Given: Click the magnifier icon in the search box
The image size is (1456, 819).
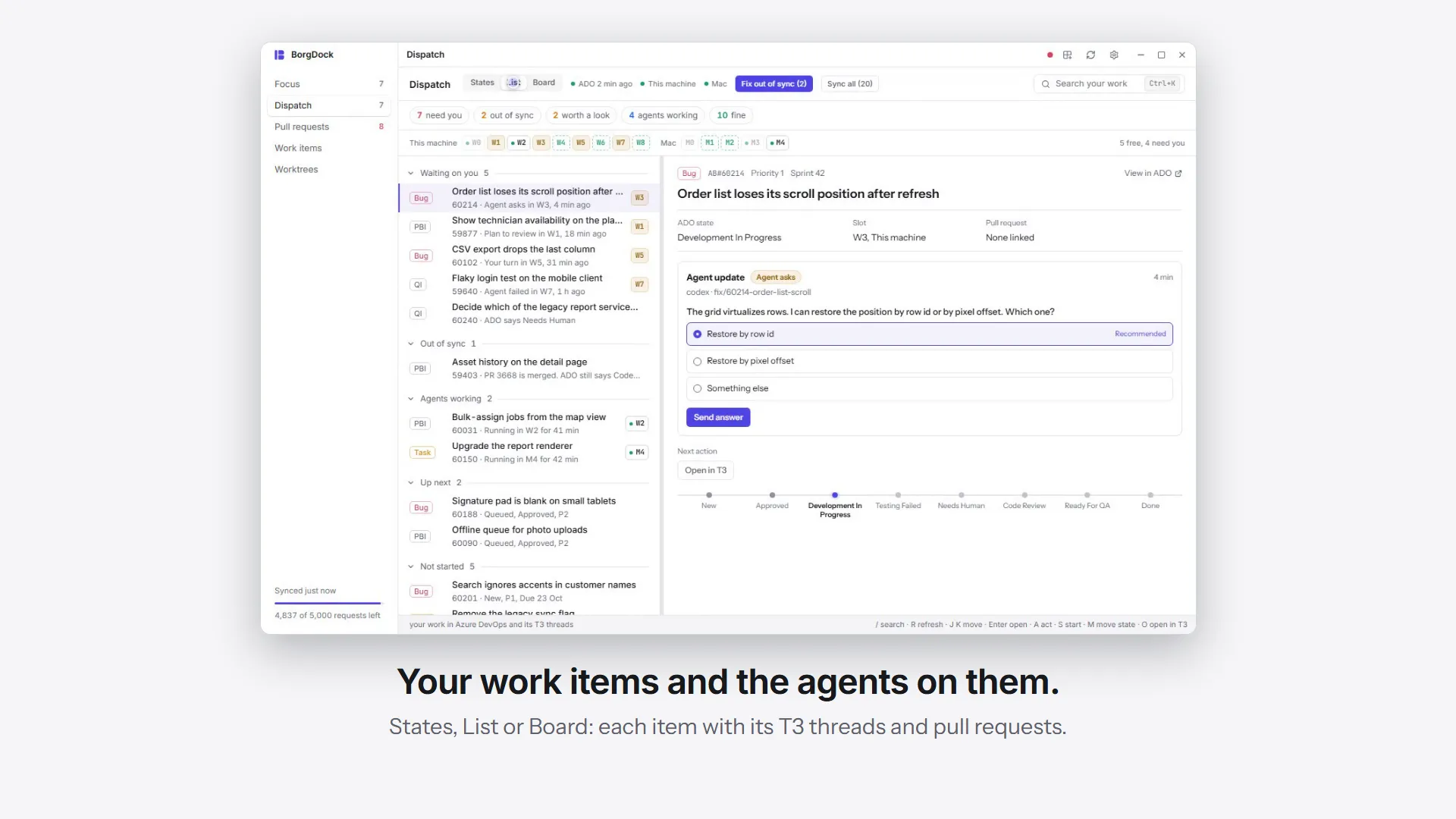Looking at the screenshot, I should coord(1046,84).
